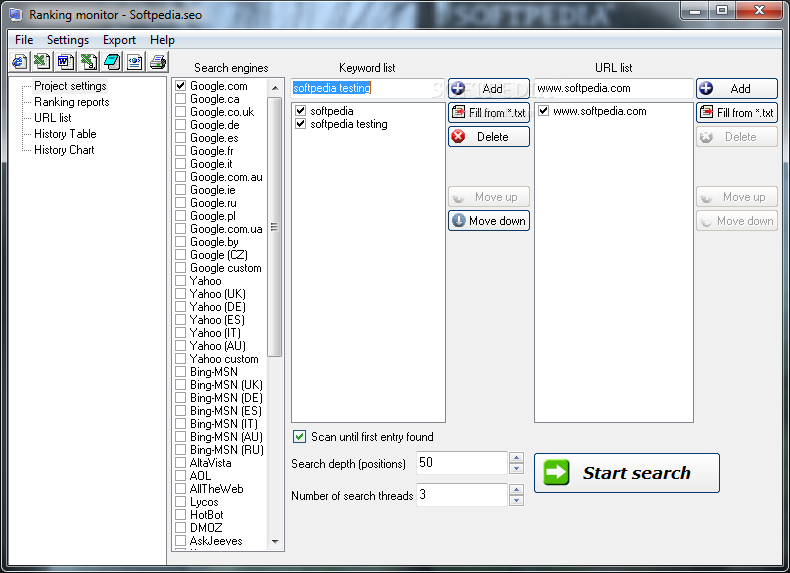Click Number of search threads field
The height and width of the screenshot is (573, 790).
click(462, 495)
